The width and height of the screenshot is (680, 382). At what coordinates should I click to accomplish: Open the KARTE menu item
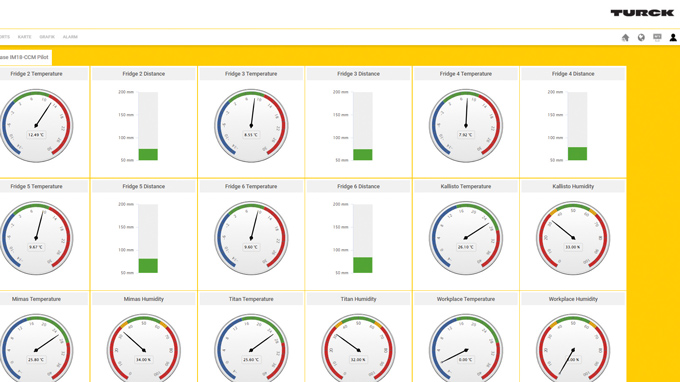(x=25, y=37)
